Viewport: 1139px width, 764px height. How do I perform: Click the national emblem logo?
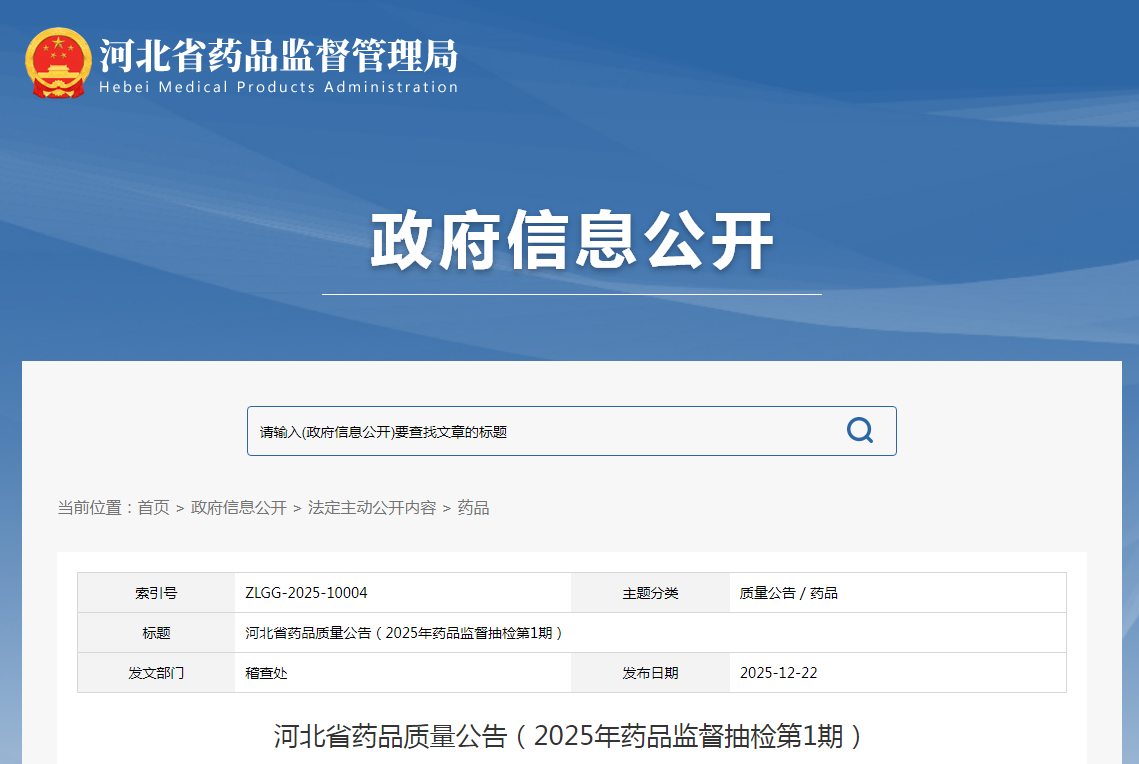tap(58, 62)
